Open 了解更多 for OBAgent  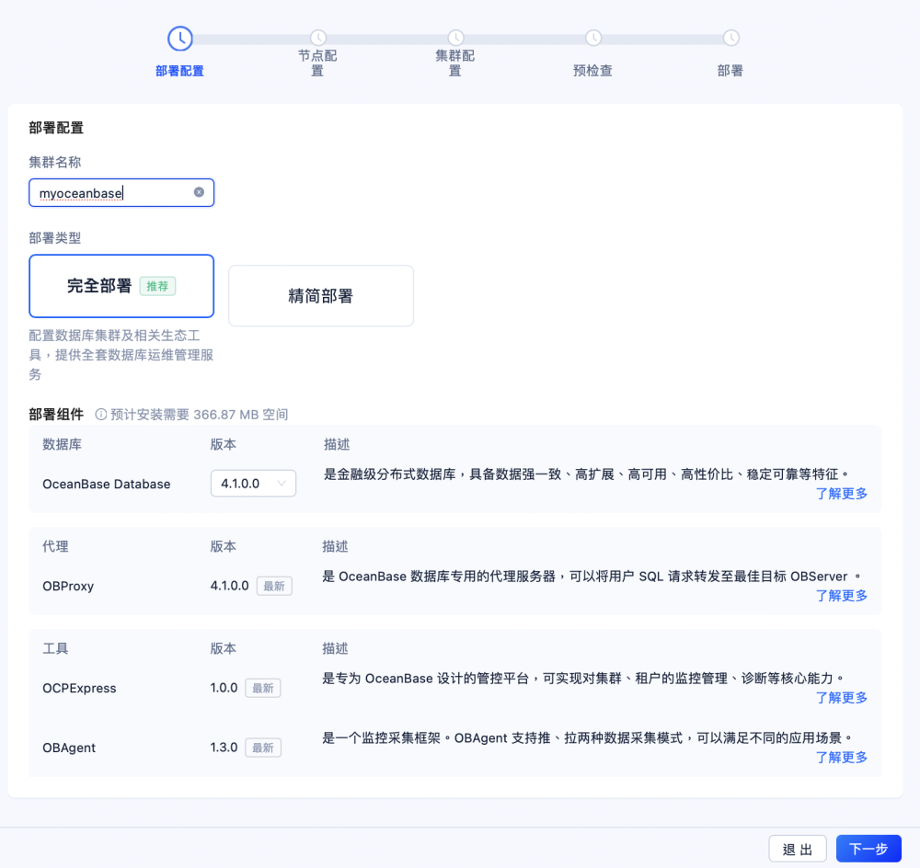tap(841, 757)
